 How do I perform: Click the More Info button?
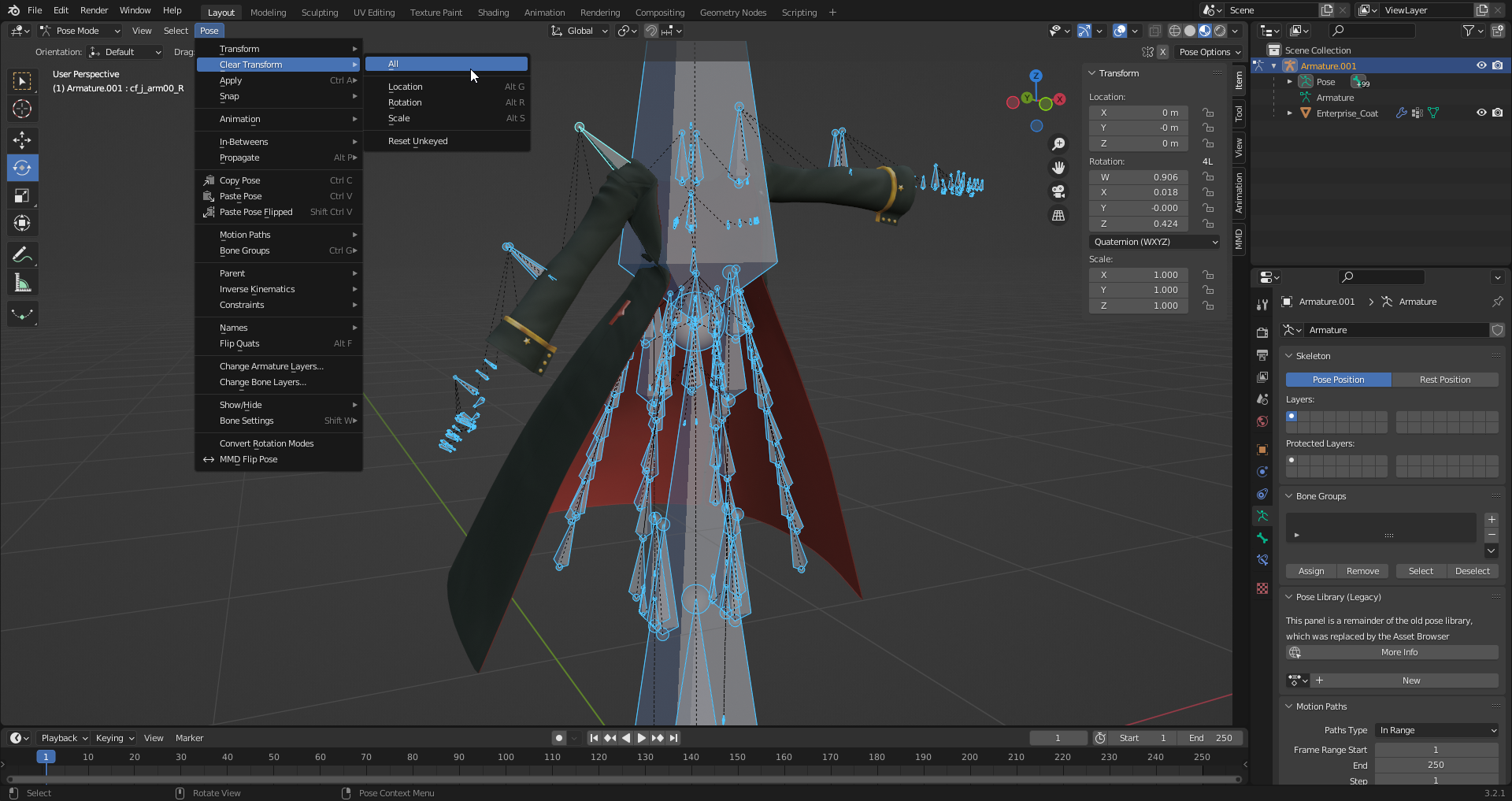[1392, 652]
